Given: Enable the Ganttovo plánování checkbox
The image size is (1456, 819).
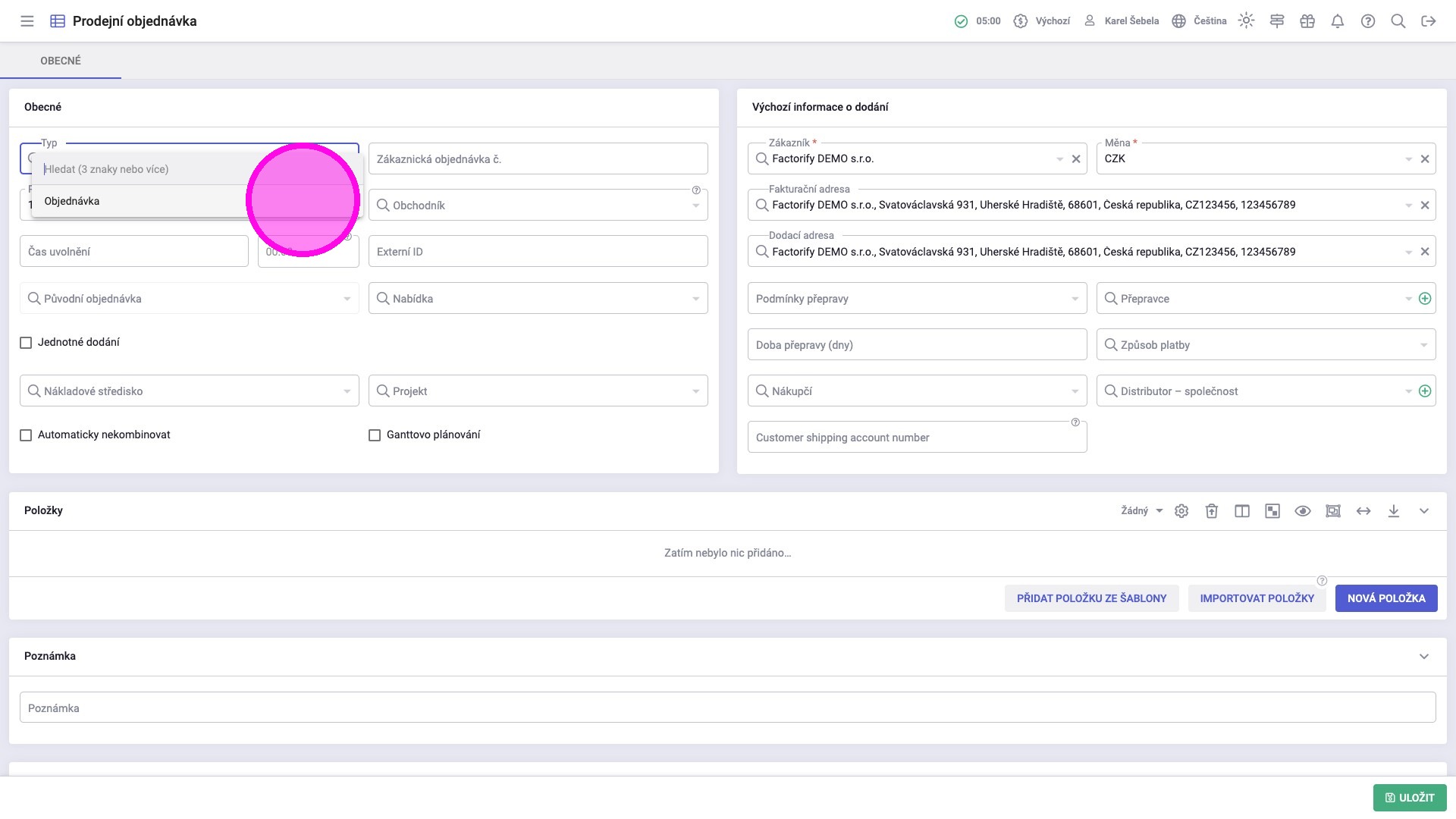Looking at the screenshot, I should tap(375, 435).
